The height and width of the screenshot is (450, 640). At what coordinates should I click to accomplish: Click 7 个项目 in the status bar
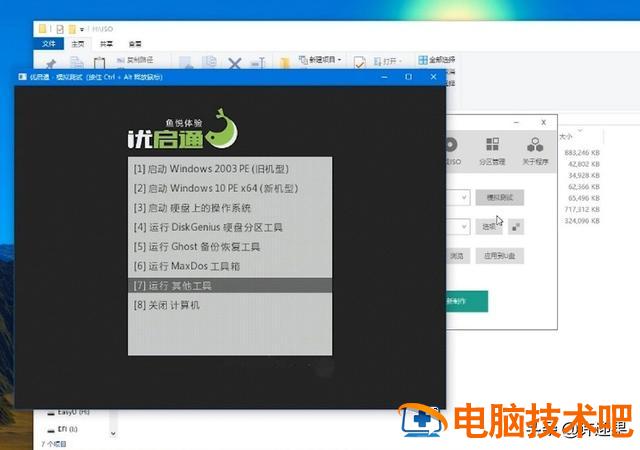[x=53, y=444]
